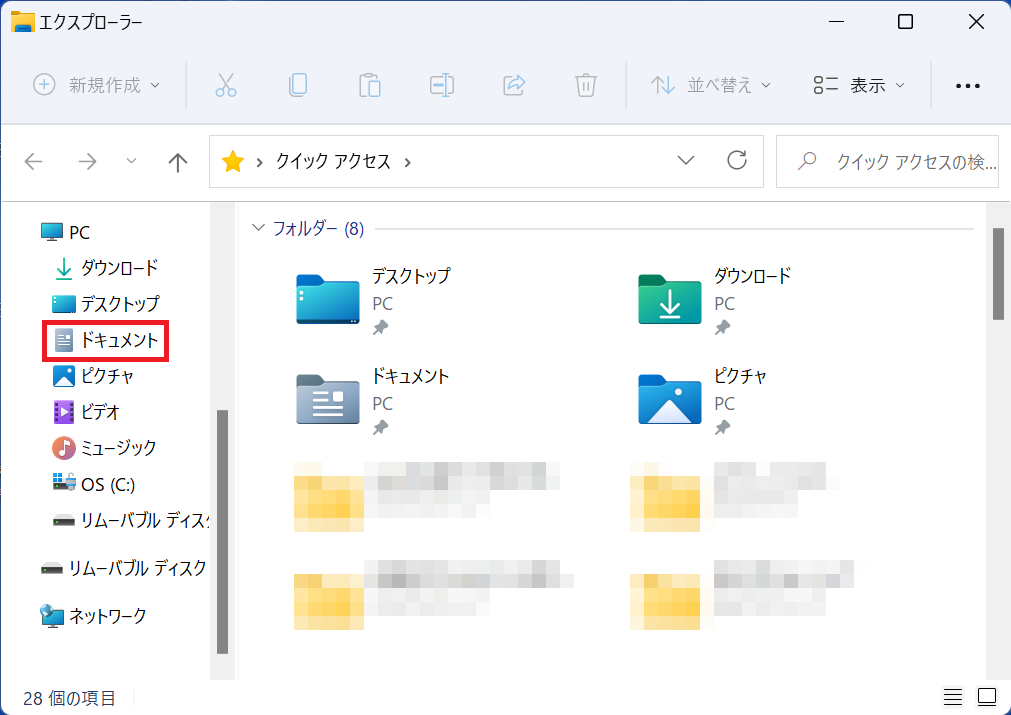Click the pin icon under ピクチャ folder
The image size is (1011, 715).
(x=722, y=427)
